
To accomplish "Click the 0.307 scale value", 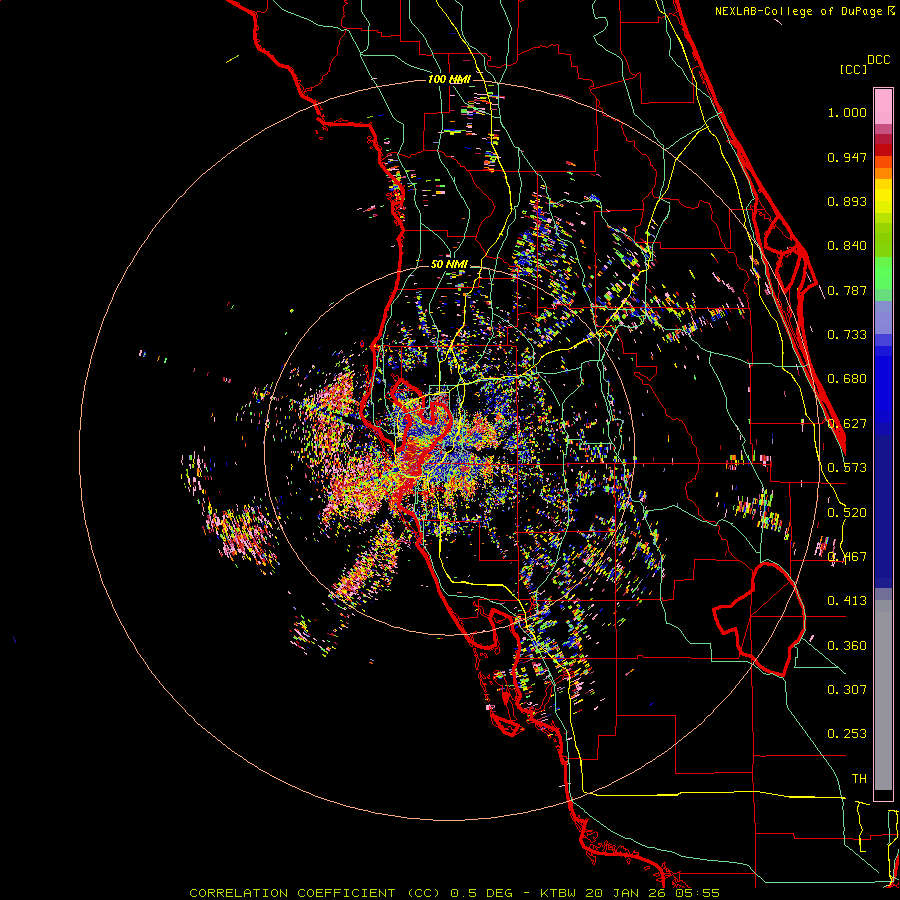I will (847, 690).
